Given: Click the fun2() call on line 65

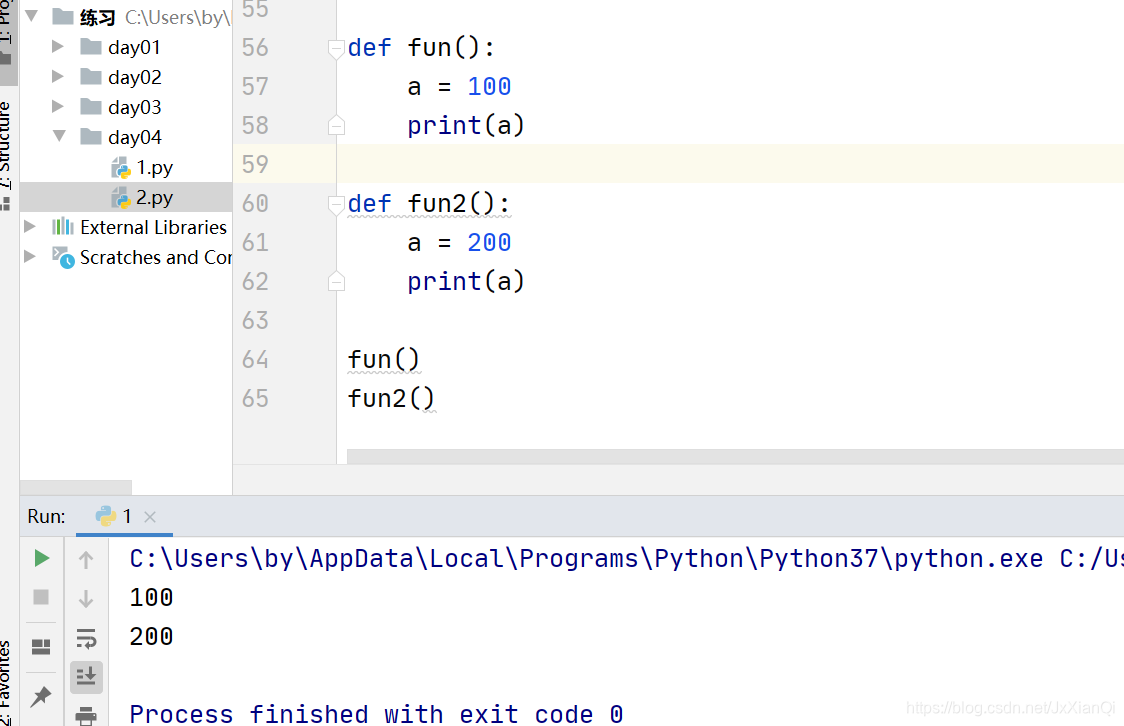Looking at the screenshot, I should pyautogui.click(x=391, y=398).
